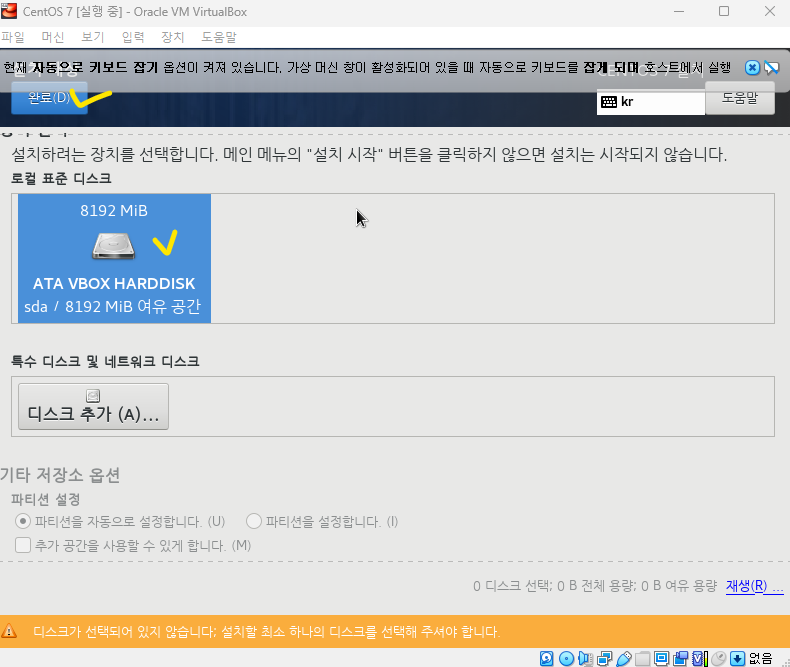This screenshot has height=667, width=790.
Task: Click the 디스크 추가 (A)... button
Action: [x=93, y=407]
